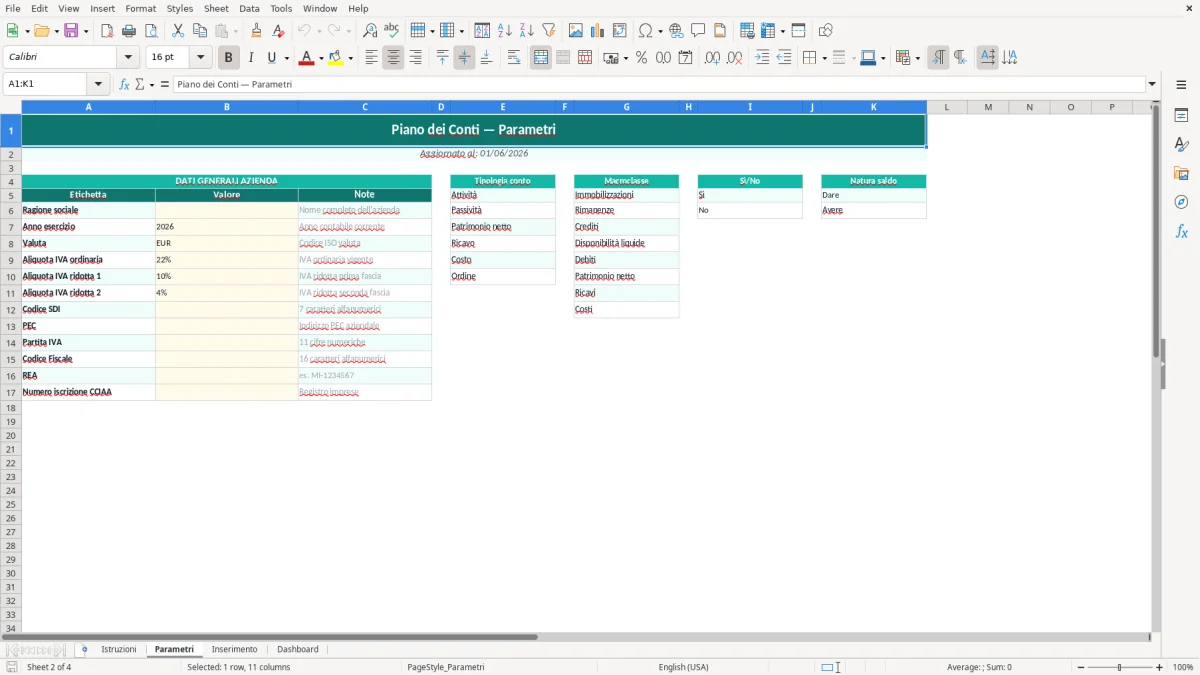Open the Tools menu

click(x=281, y=8)
